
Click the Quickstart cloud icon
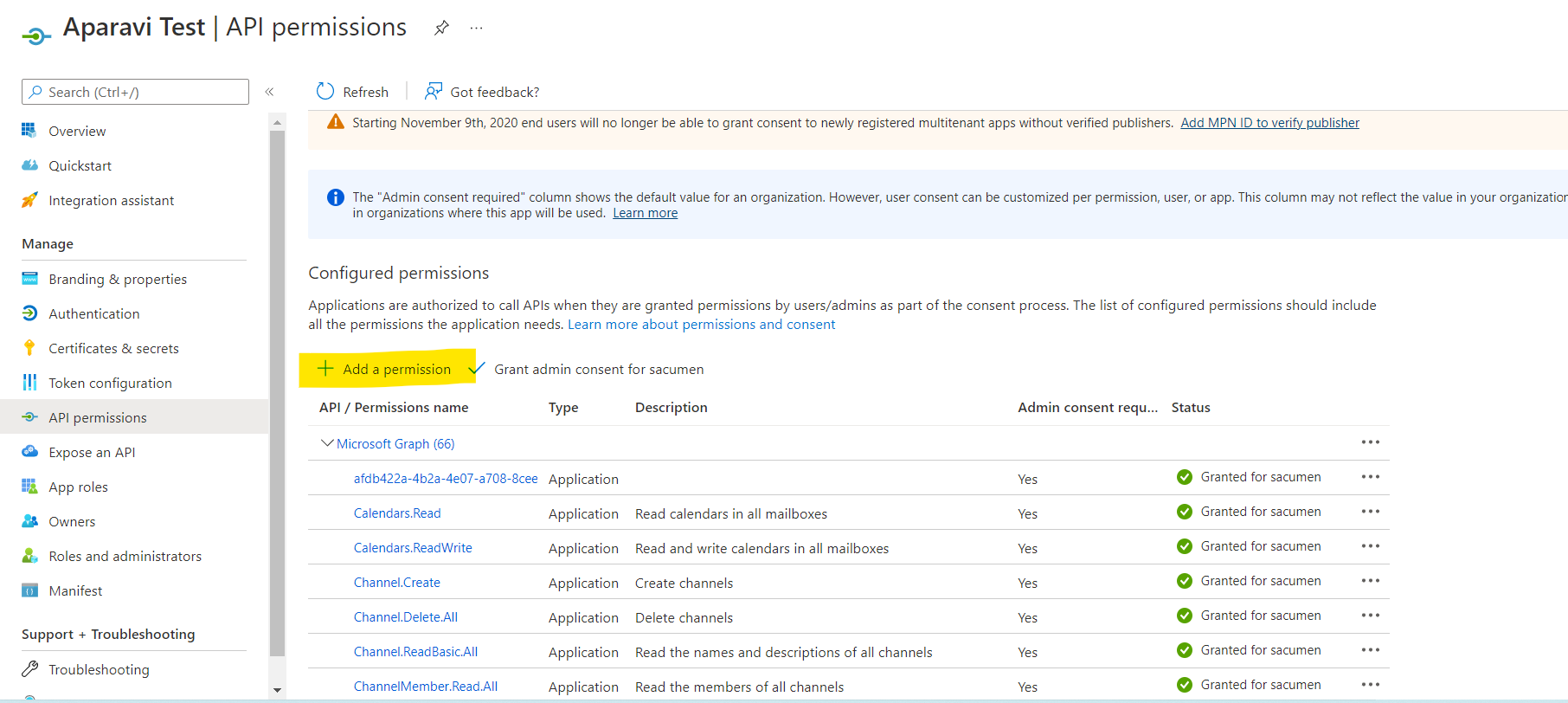tap(29, 164)
